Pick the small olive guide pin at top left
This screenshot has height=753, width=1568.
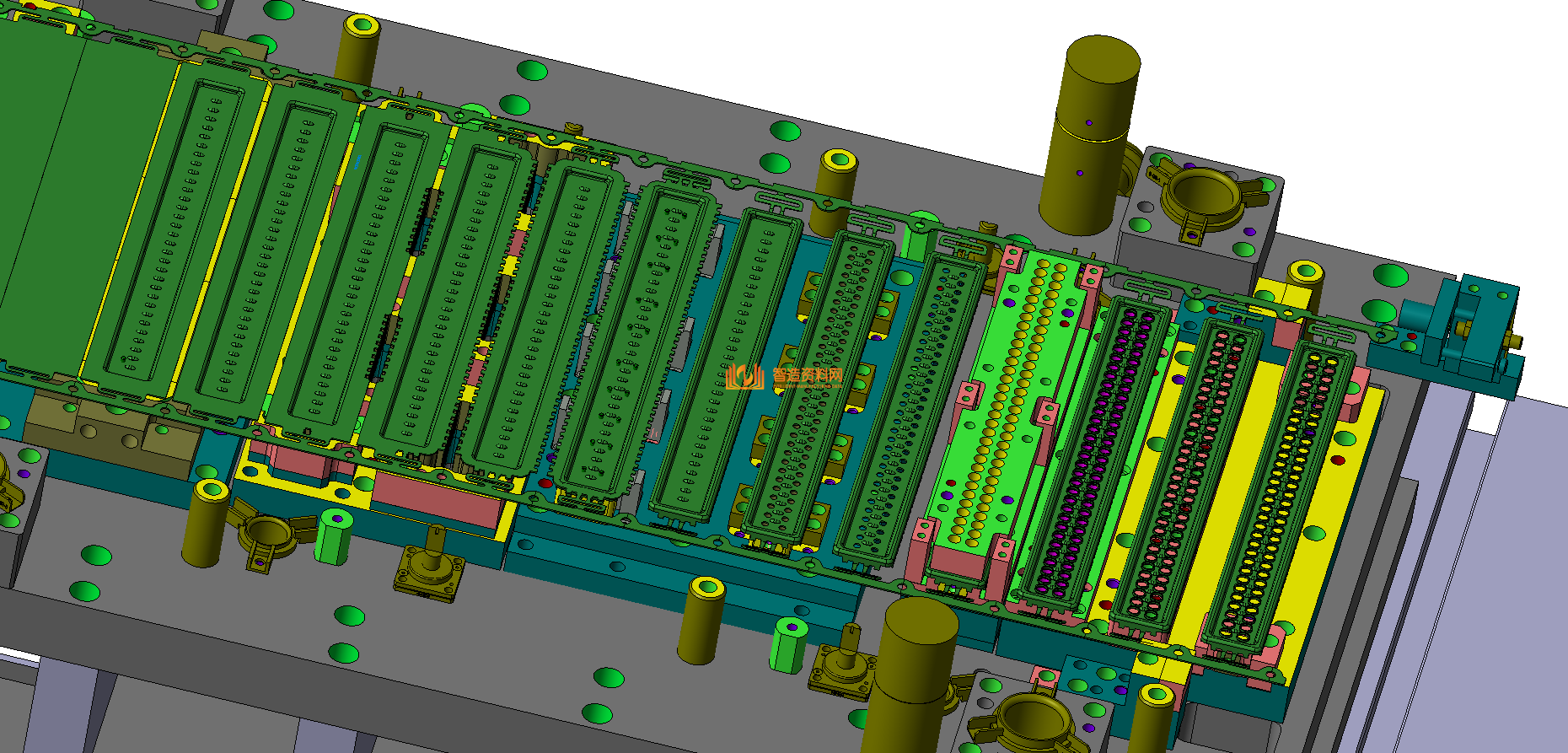click(x=358, y=51)
